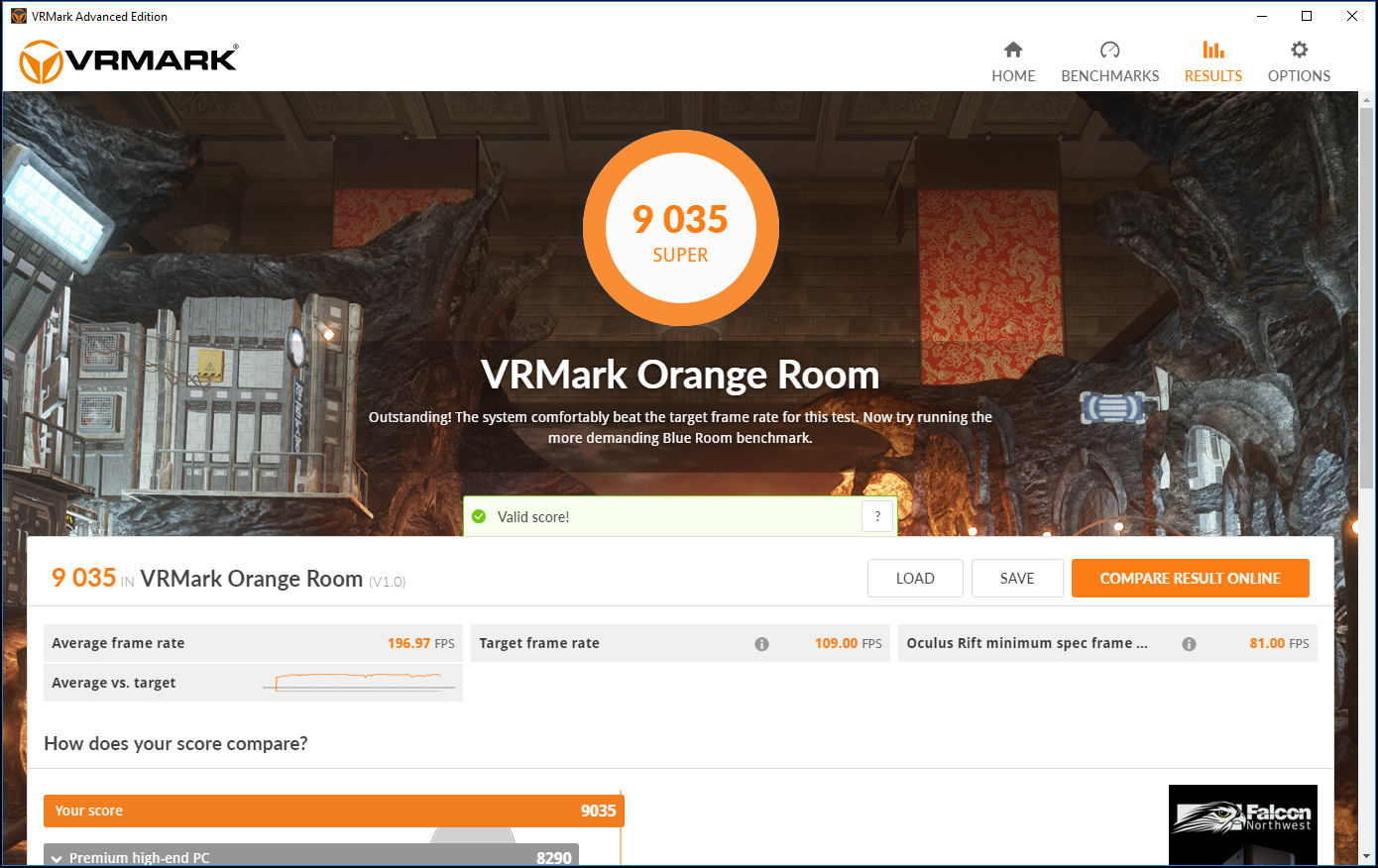This screenshot has width=1378, height=868.
Task: Click the green valid score checkmark icon
Action: click(479, 516)
